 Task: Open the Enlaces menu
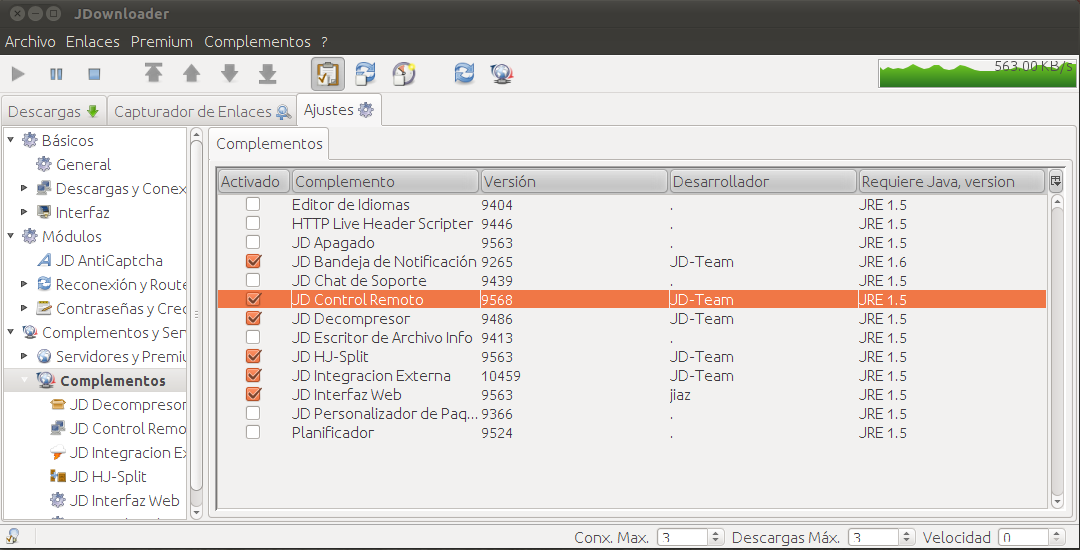click(x=92, y=42)
